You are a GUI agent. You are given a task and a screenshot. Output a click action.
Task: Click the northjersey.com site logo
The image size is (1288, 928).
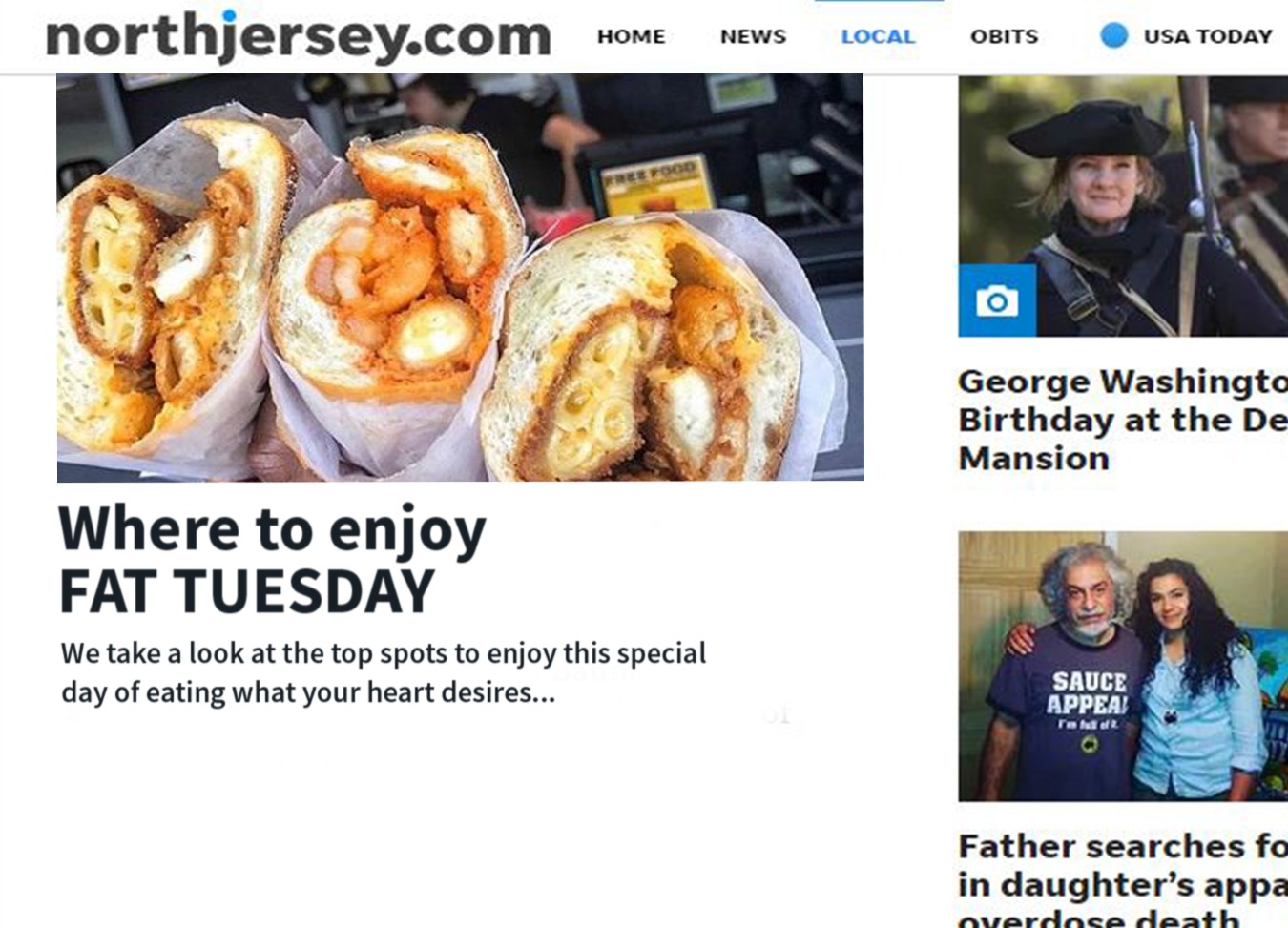pyautogui.click(x=298, y=36)
